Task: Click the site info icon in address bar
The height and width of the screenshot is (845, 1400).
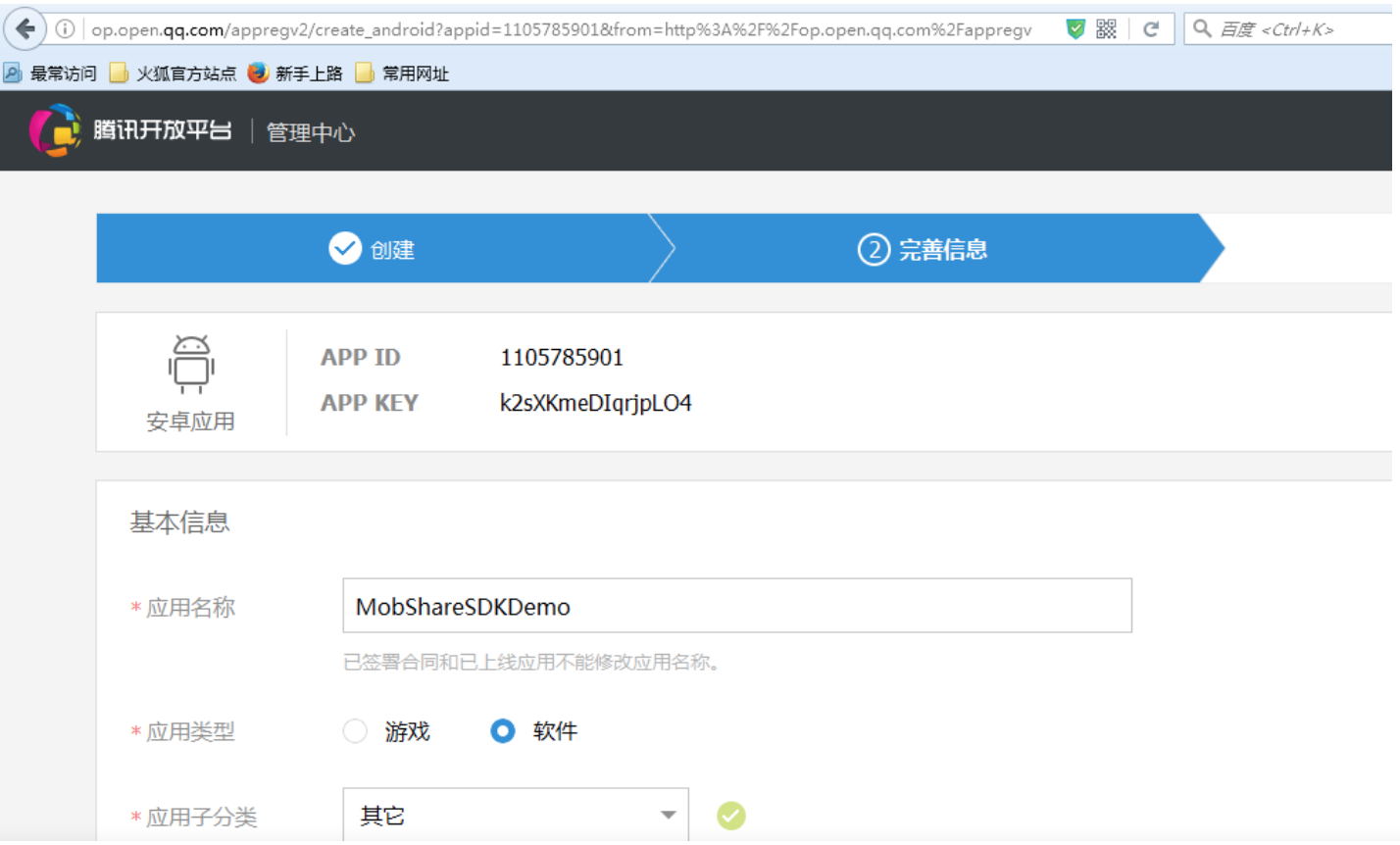Action: tap(65, 29)
